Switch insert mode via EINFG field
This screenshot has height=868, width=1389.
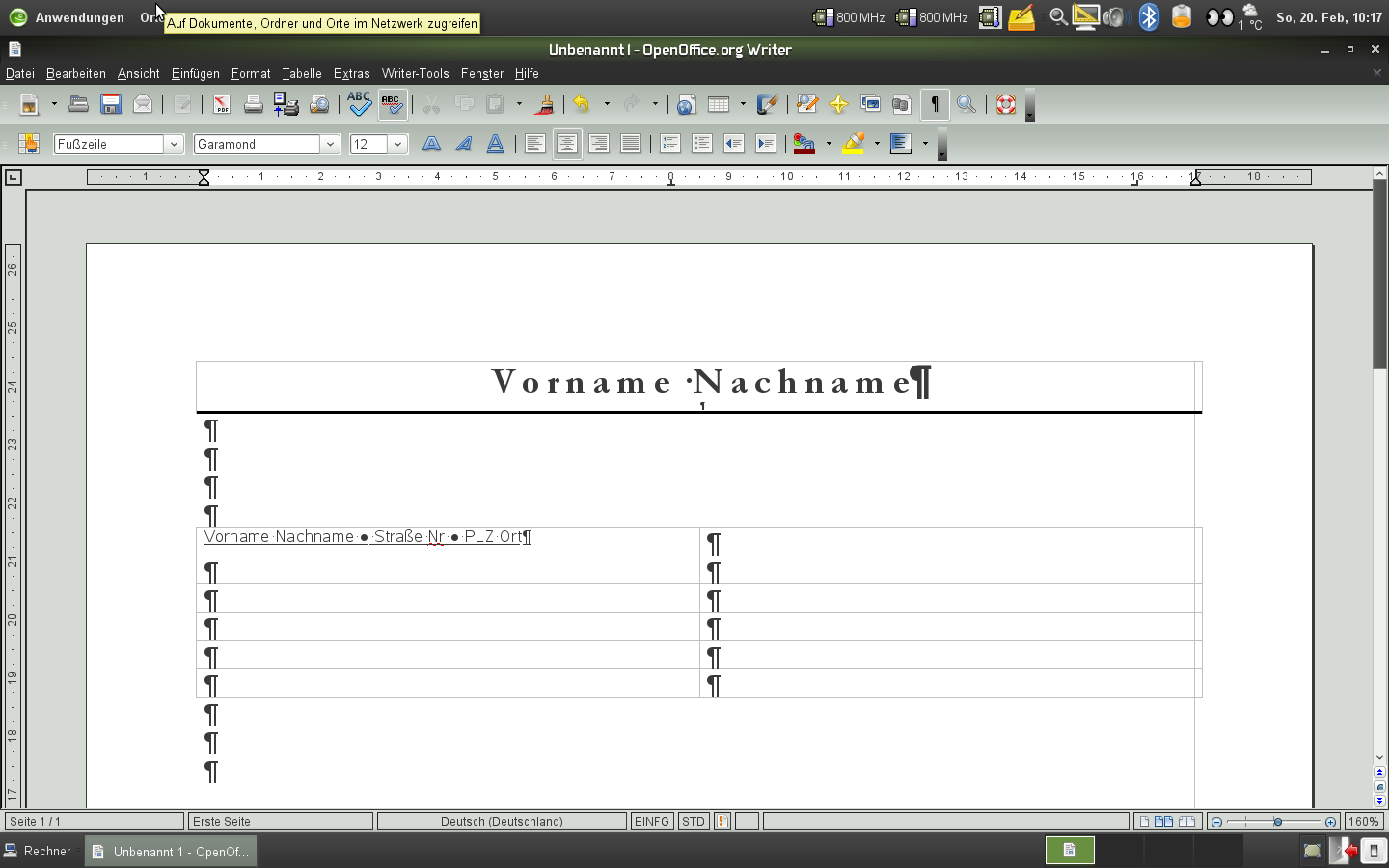tap(652, 821)
